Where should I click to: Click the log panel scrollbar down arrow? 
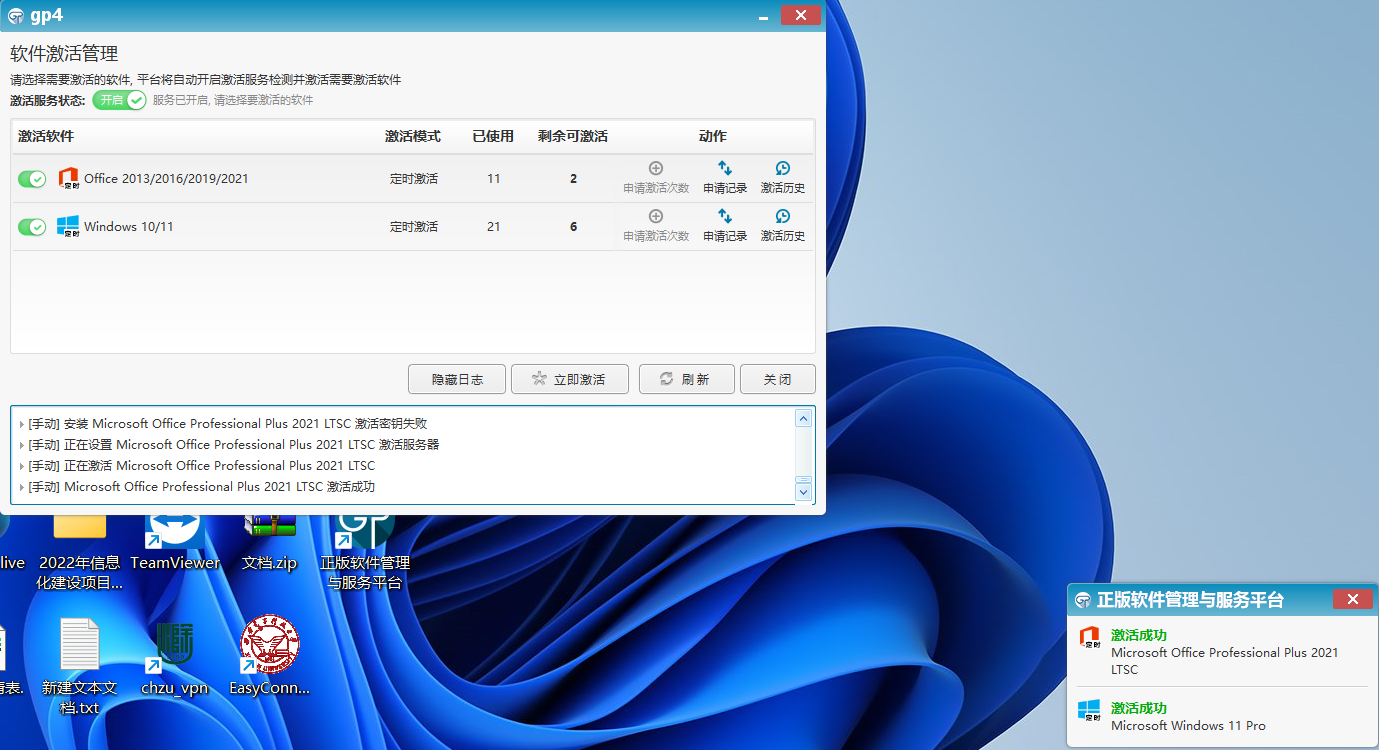pyautogui.click(x=803, y=491)
